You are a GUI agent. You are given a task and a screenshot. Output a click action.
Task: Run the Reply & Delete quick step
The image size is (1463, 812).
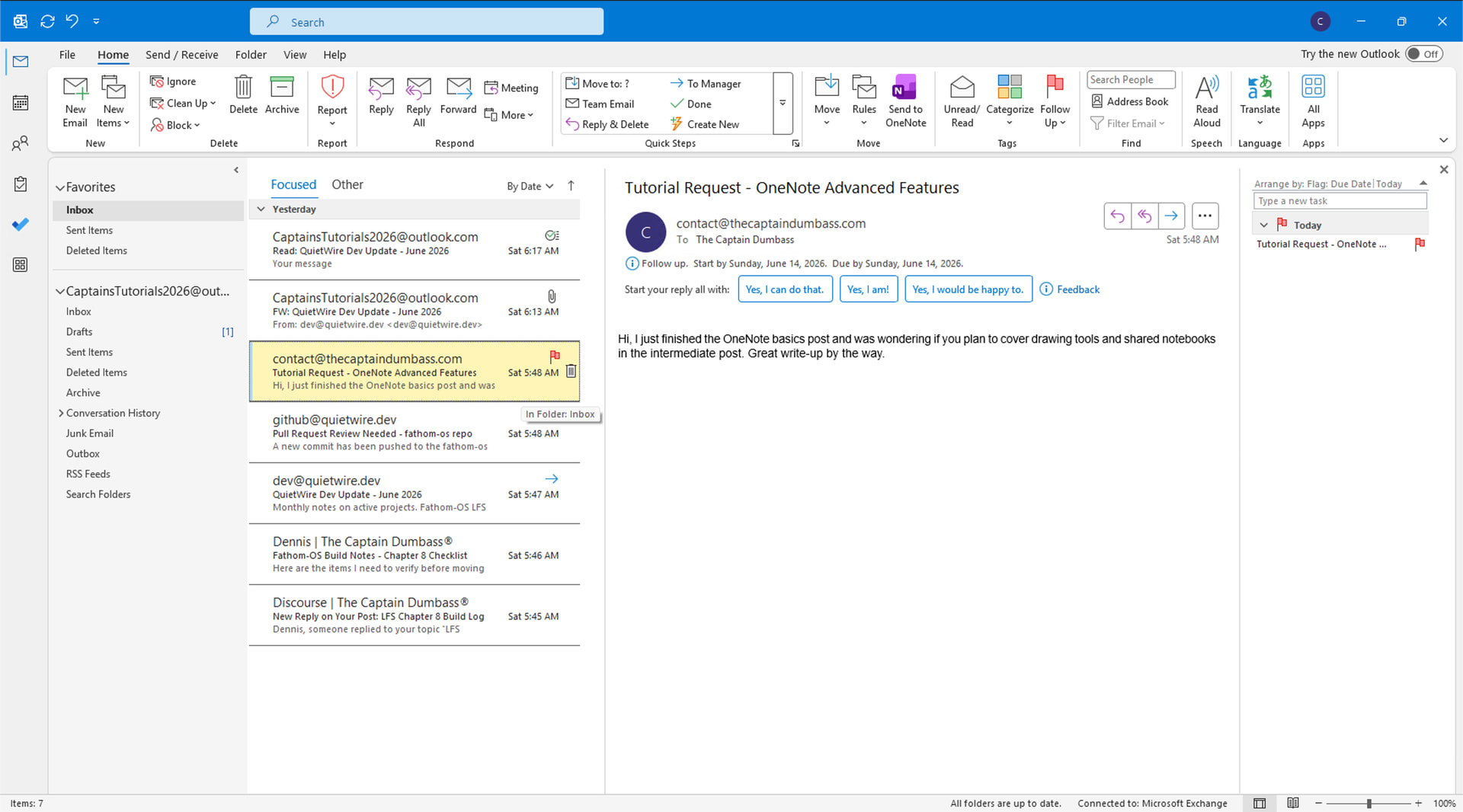point(607,124)
